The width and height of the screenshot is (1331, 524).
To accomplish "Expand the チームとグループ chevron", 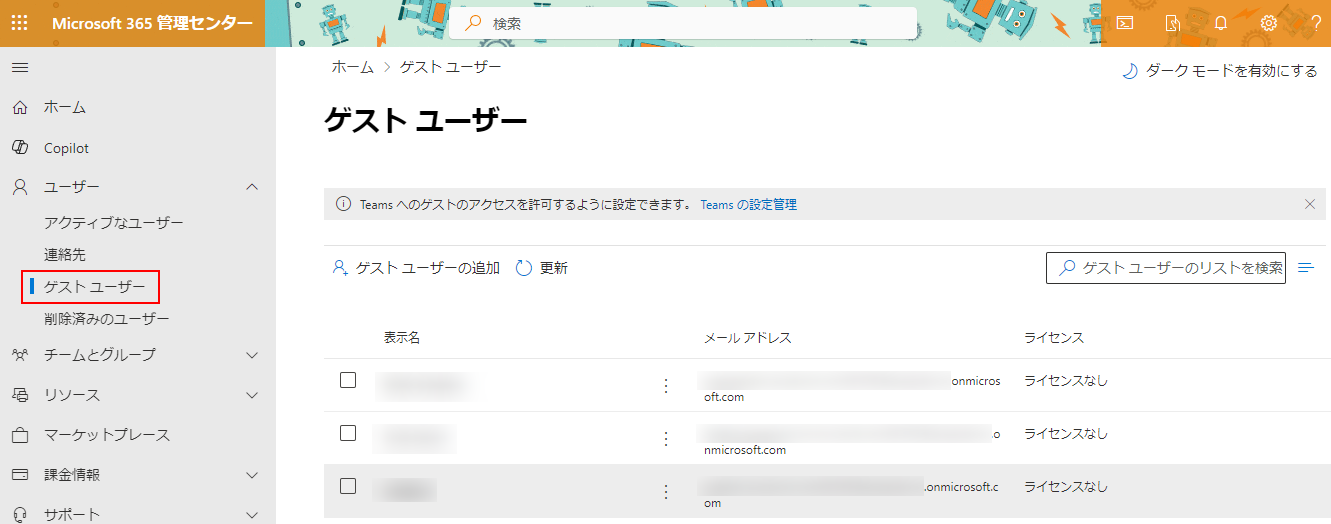I will point(252,355).
